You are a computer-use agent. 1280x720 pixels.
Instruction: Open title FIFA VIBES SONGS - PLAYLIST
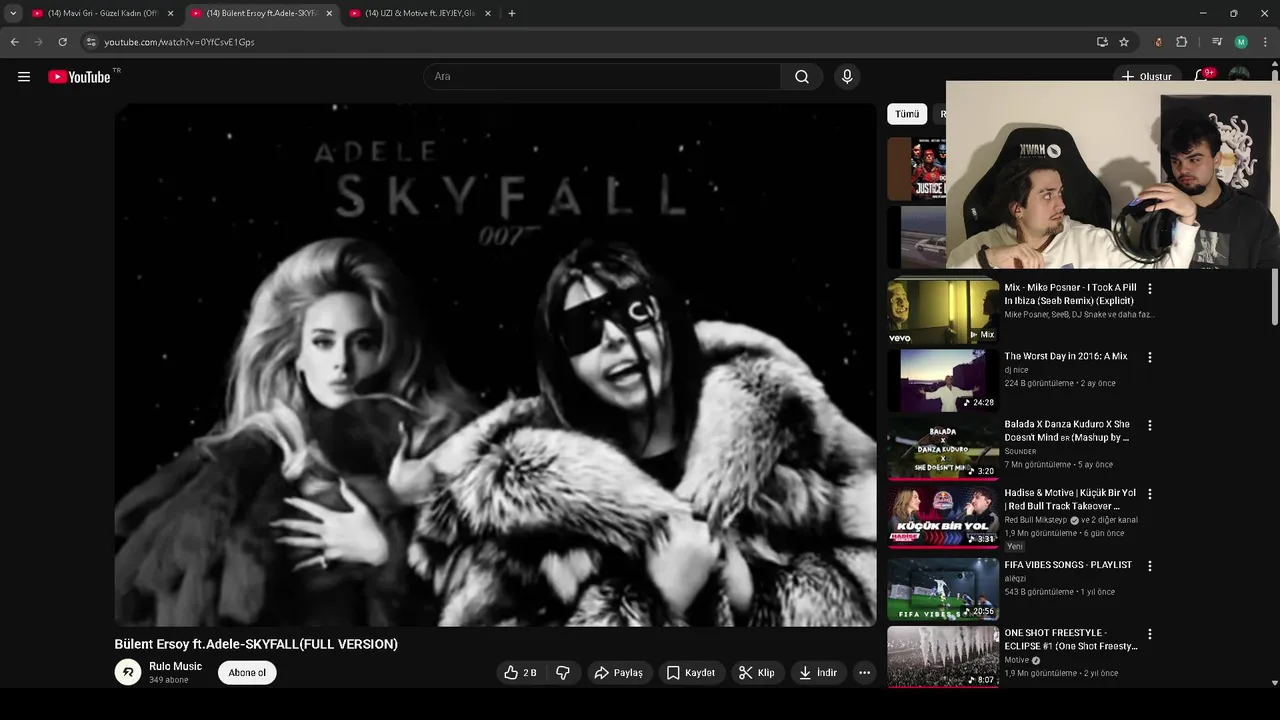(1068, 565)
